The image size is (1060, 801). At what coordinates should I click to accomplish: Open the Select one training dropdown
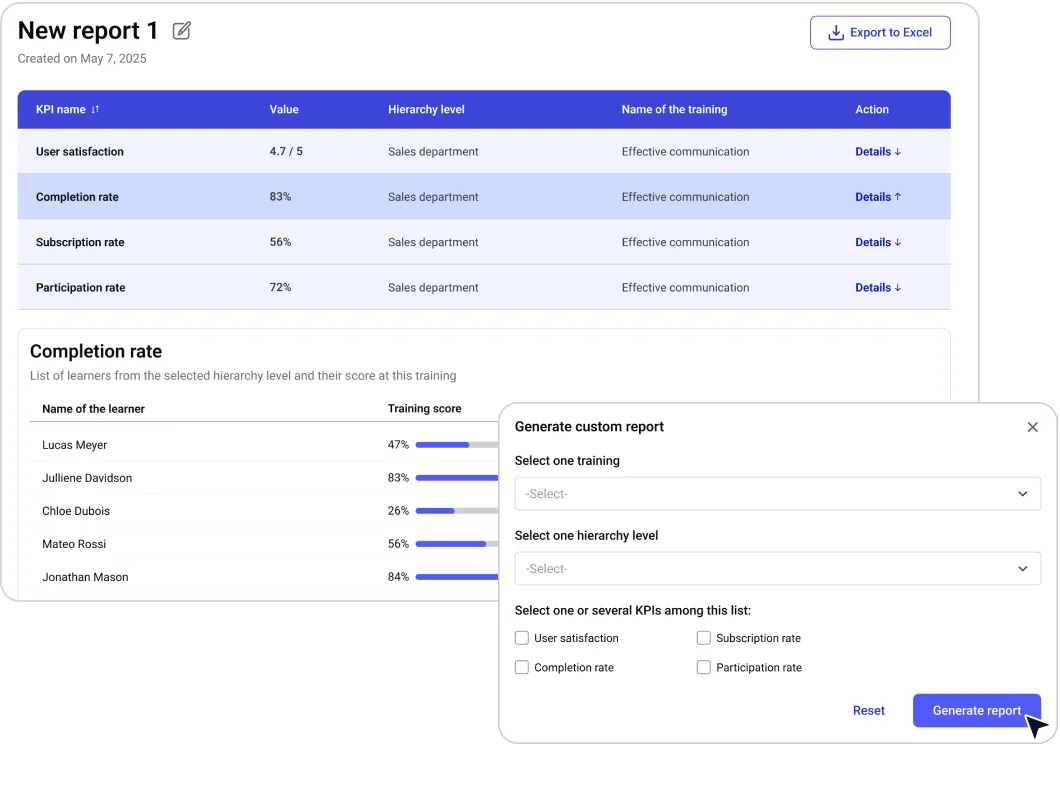777,494
